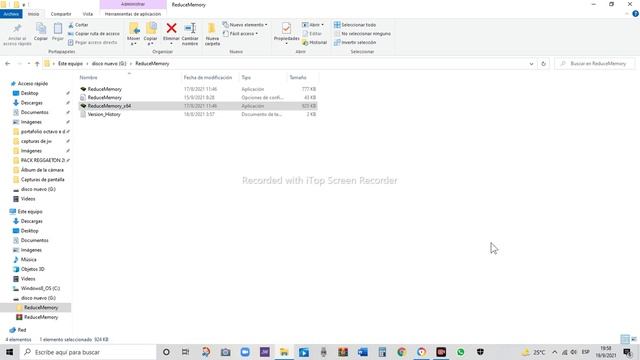Refresh the folder view
640x360 pixels.
(543, 64)
